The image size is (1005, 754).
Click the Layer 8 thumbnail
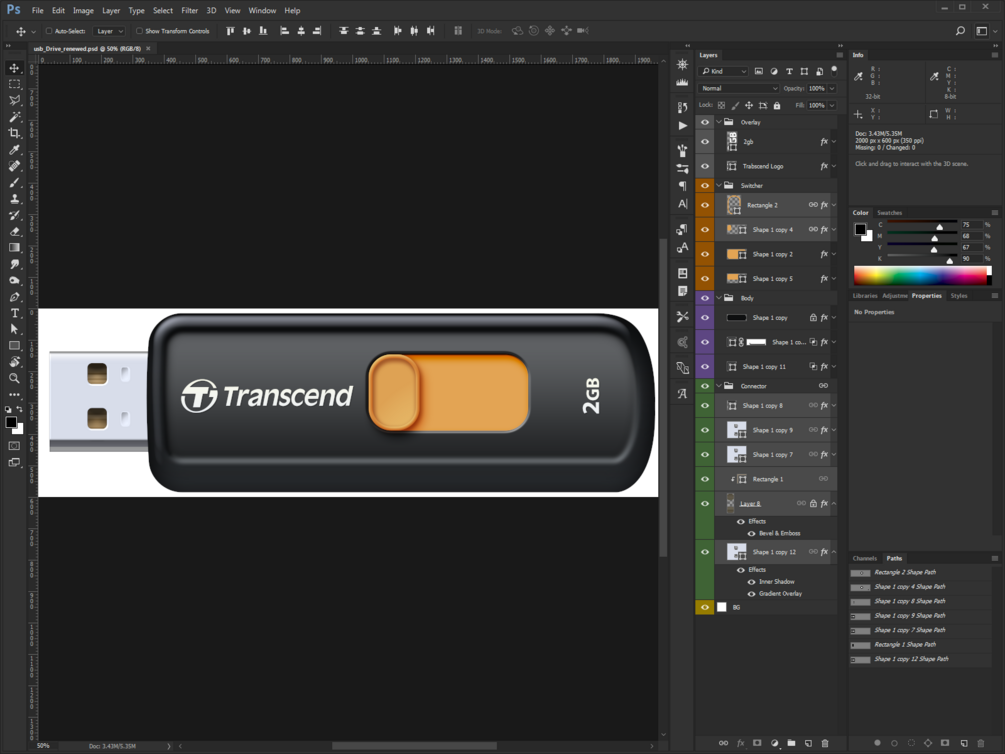pyautogui.click(x=731, y=503)
